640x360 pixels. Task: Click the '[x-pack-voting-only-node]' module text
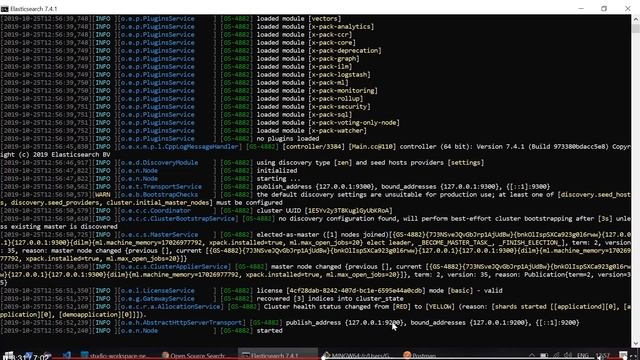[x=354, y=122]
